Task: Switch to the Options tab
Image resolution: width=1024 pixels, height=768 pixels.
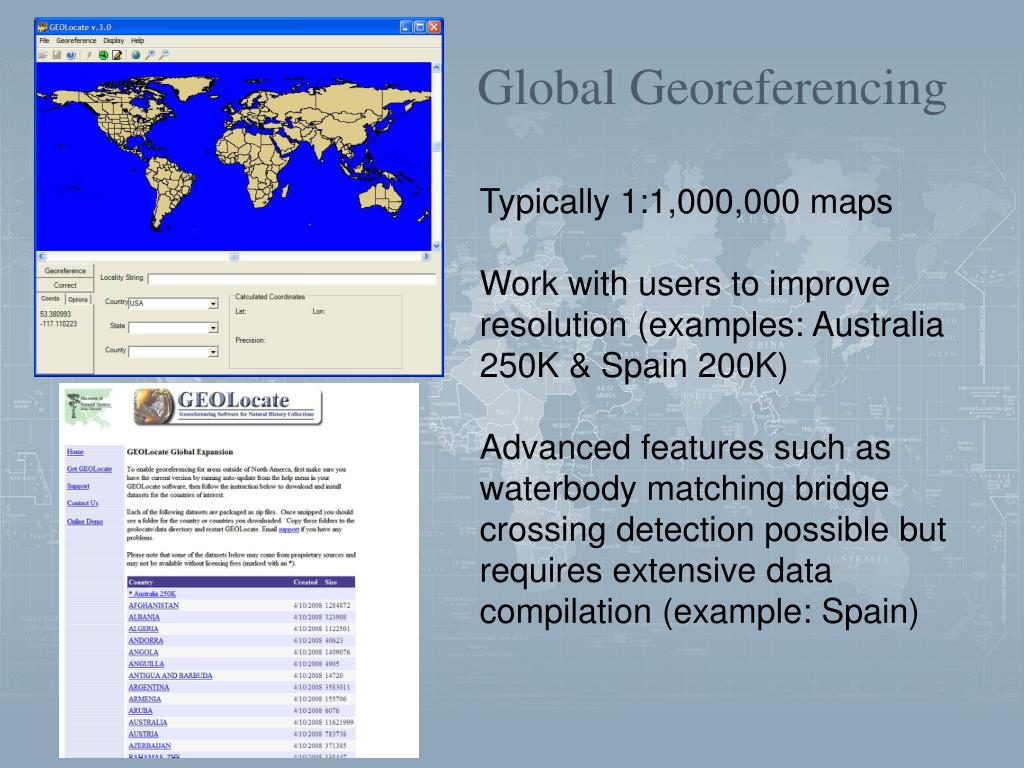Action: click(x=78, y=299)
